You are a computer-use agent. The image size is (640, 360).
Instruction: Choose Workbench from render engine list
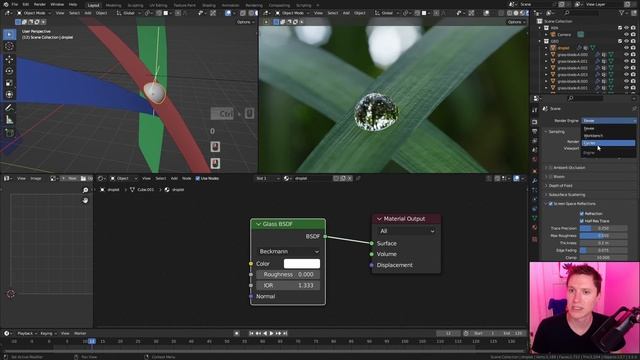(608, 136)
